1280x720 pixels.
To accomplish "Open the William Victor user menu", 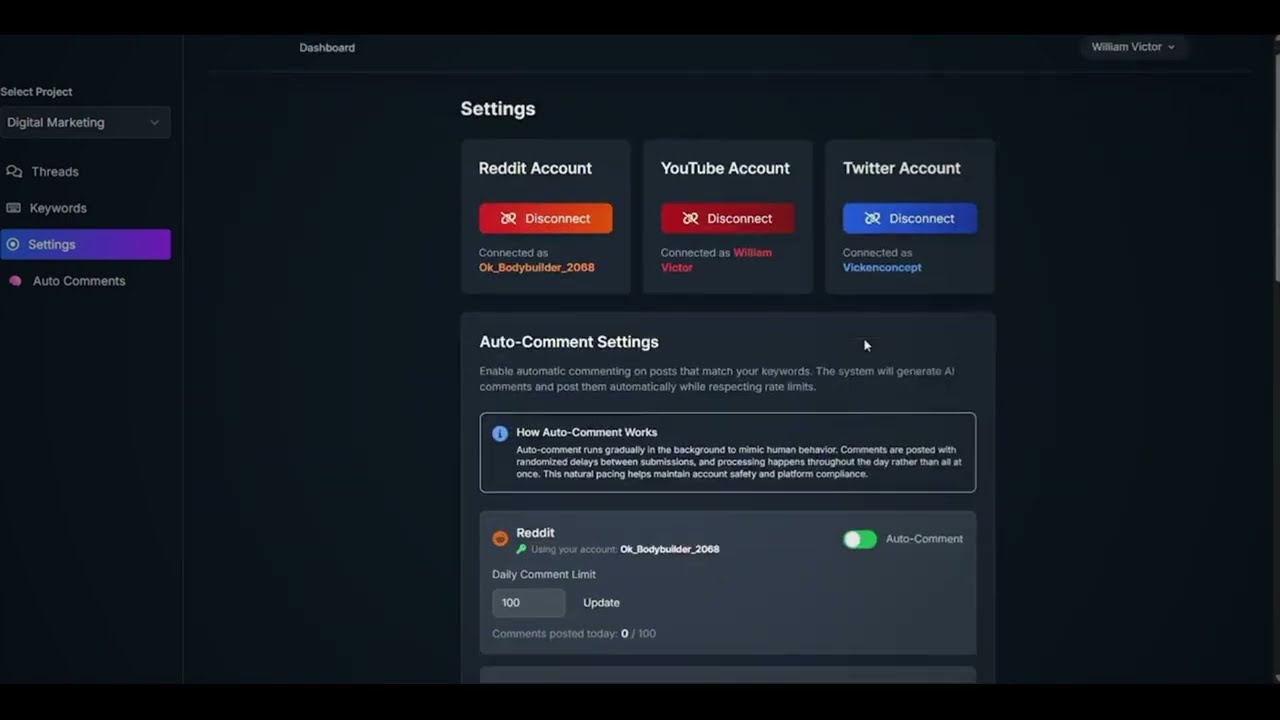I will pyautogui.click(x=1133, y=47).
